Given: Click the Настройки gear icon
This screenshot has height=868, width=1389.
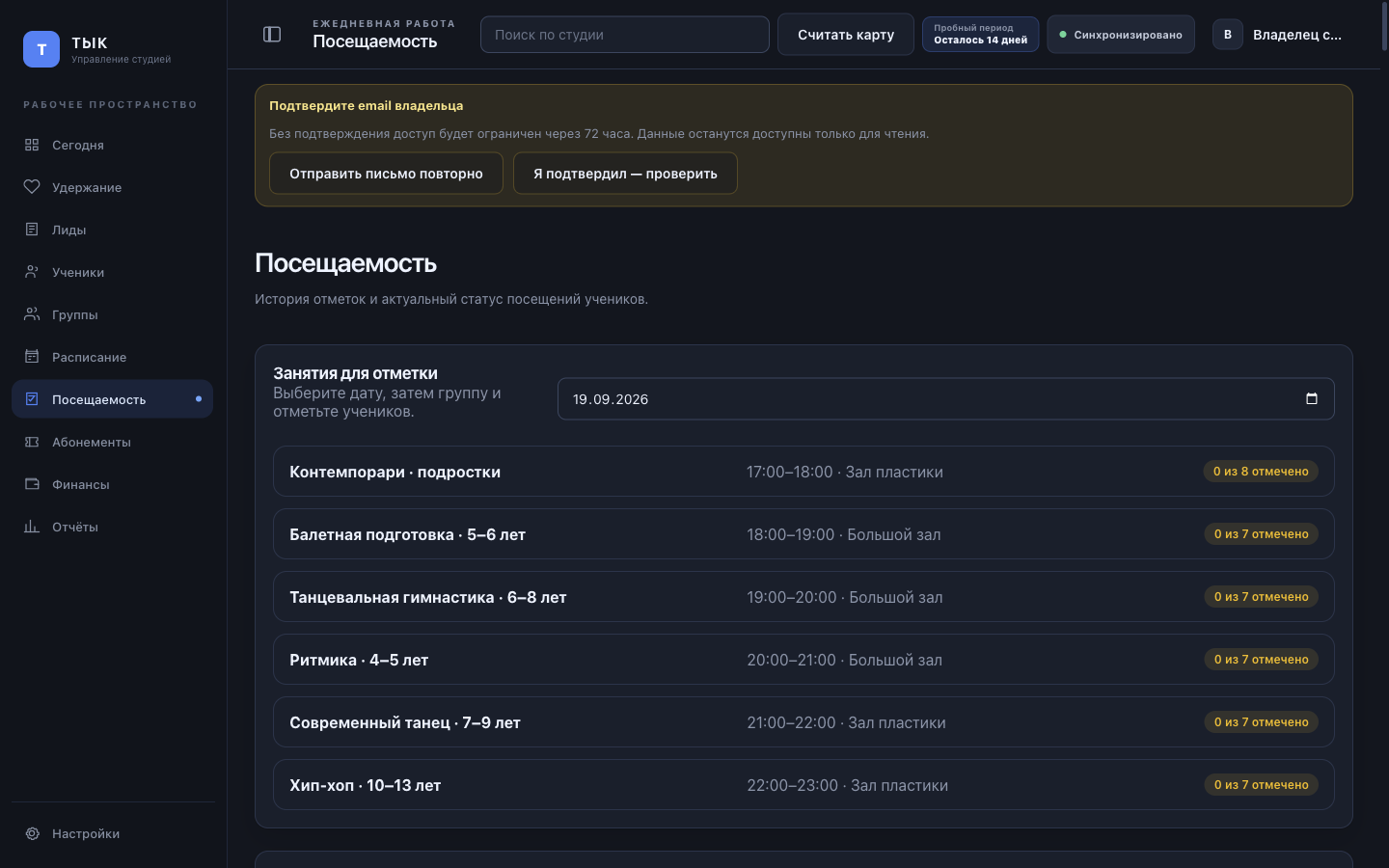Looking at the screenshot, I should click(32, 833).
